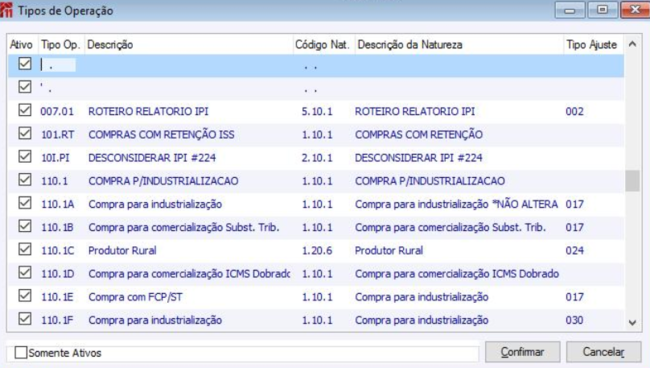This screenshot has height=368, width=650.
Task: Toggle Ativo checkbox for 10I.PI row
Action: (x=25, y=157)
